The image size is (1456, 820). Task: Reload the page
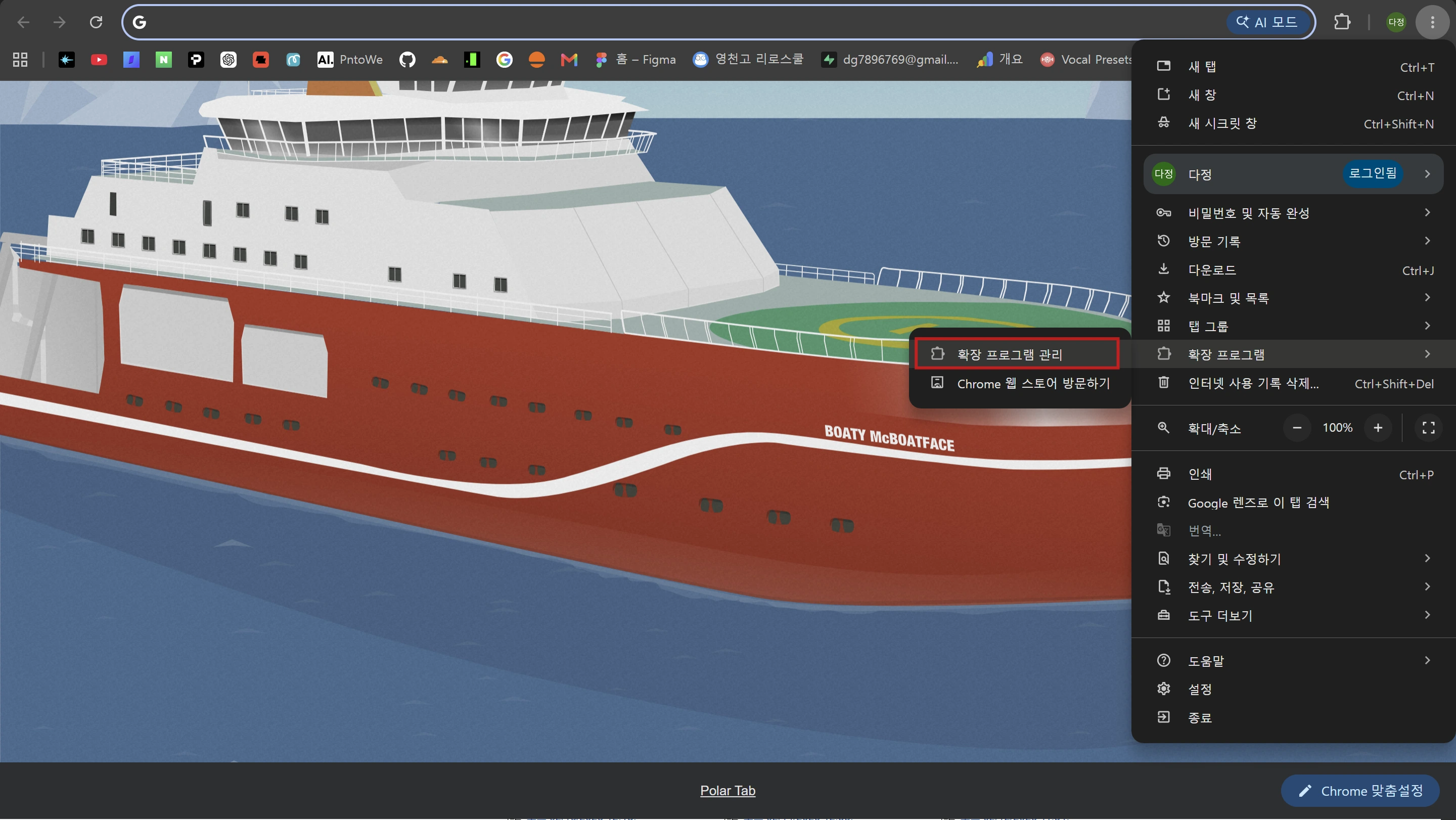(x=96, y=22)
